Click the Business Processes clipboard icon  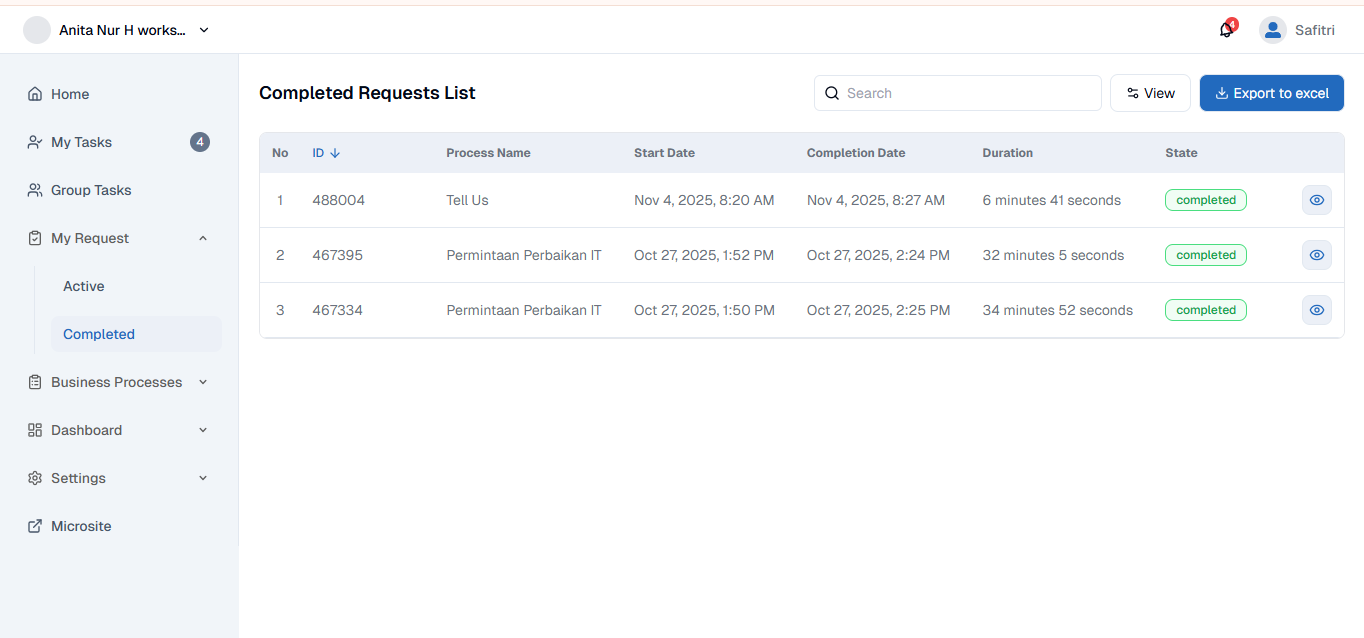35,381
